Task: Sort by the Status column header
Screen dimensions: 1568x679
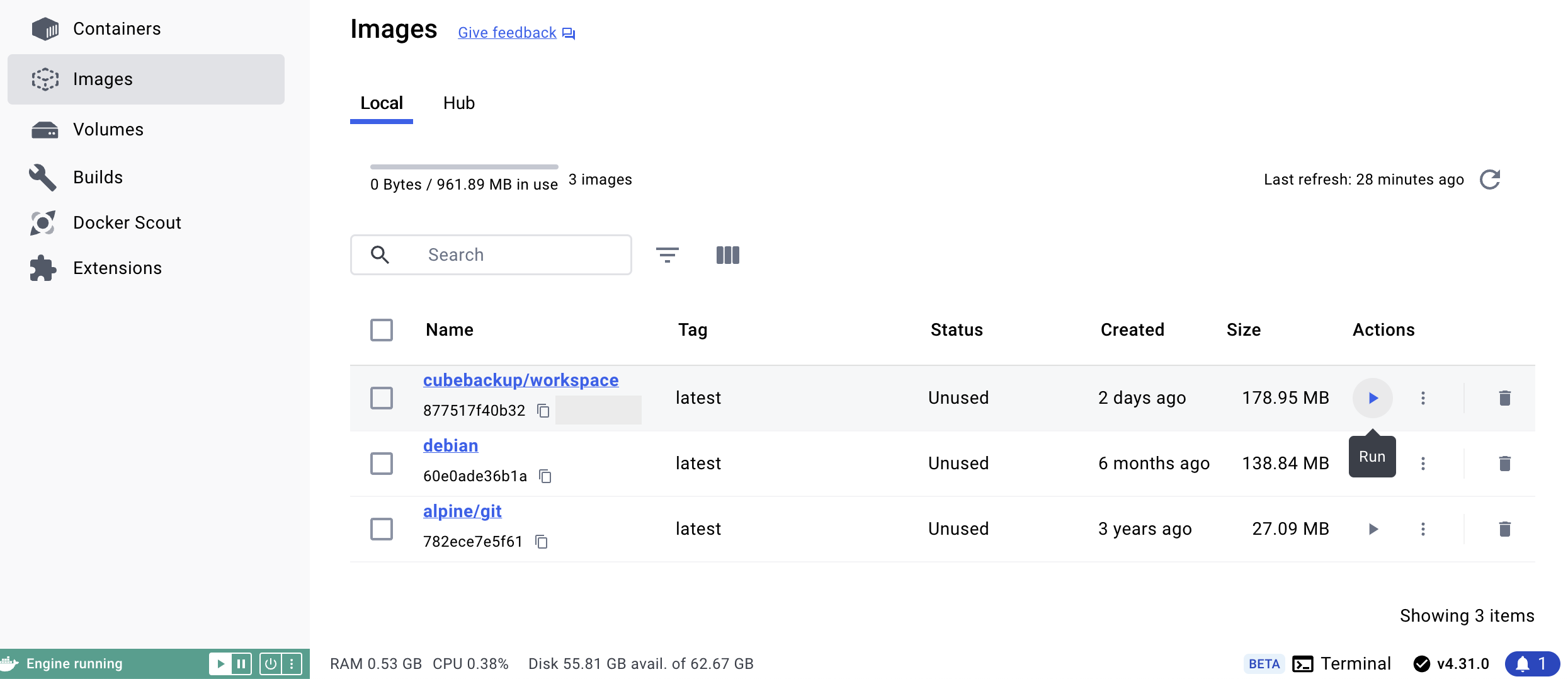Action: tap(957, 330)
